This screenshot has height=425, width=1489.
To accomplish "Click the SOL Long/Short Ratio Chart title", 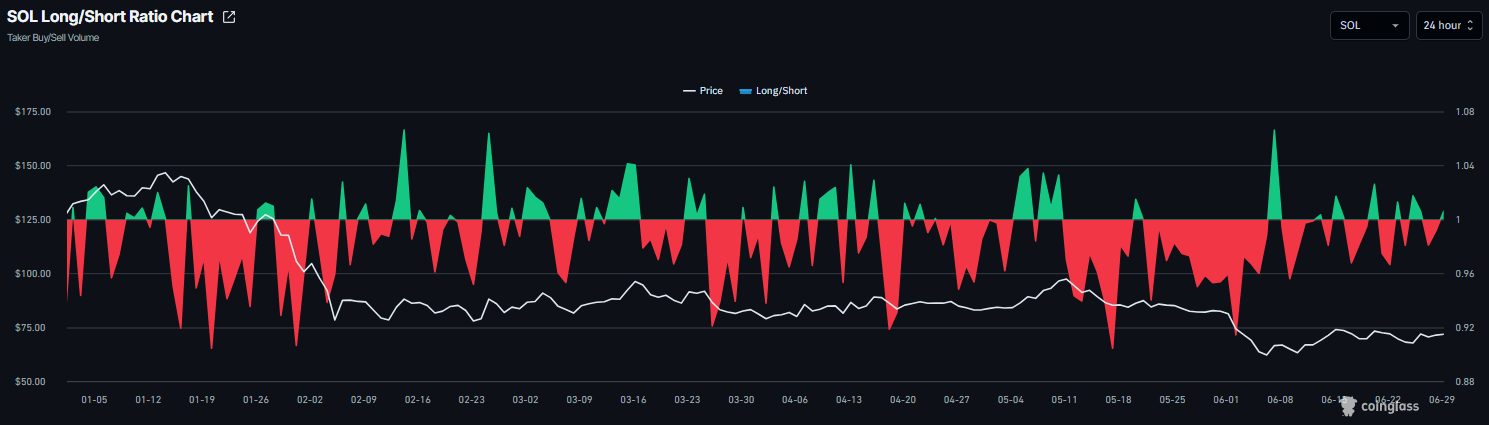I will click(x=110, y=17).
